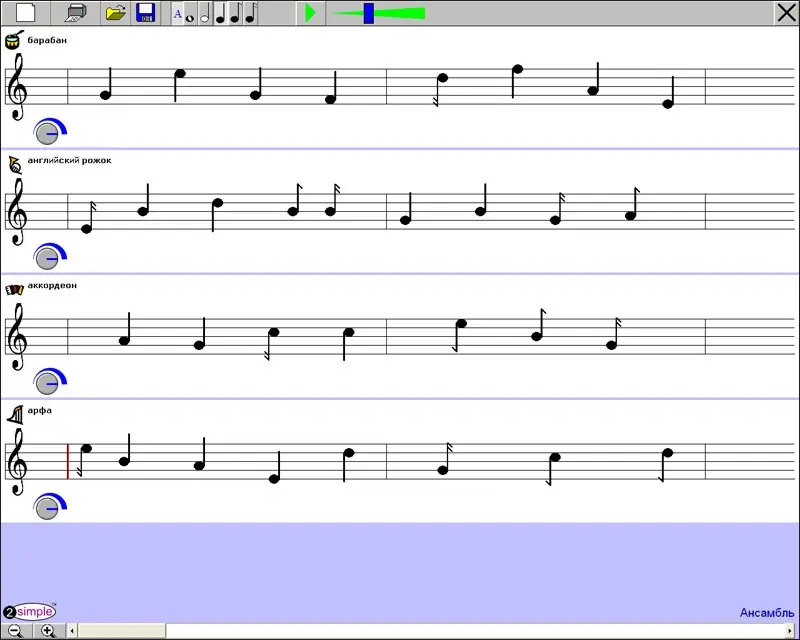Open a saved file with folder icon
Image resolution: width=800 pixels, height=640 pixels.
pyautogui.click(x=116, y=13)
